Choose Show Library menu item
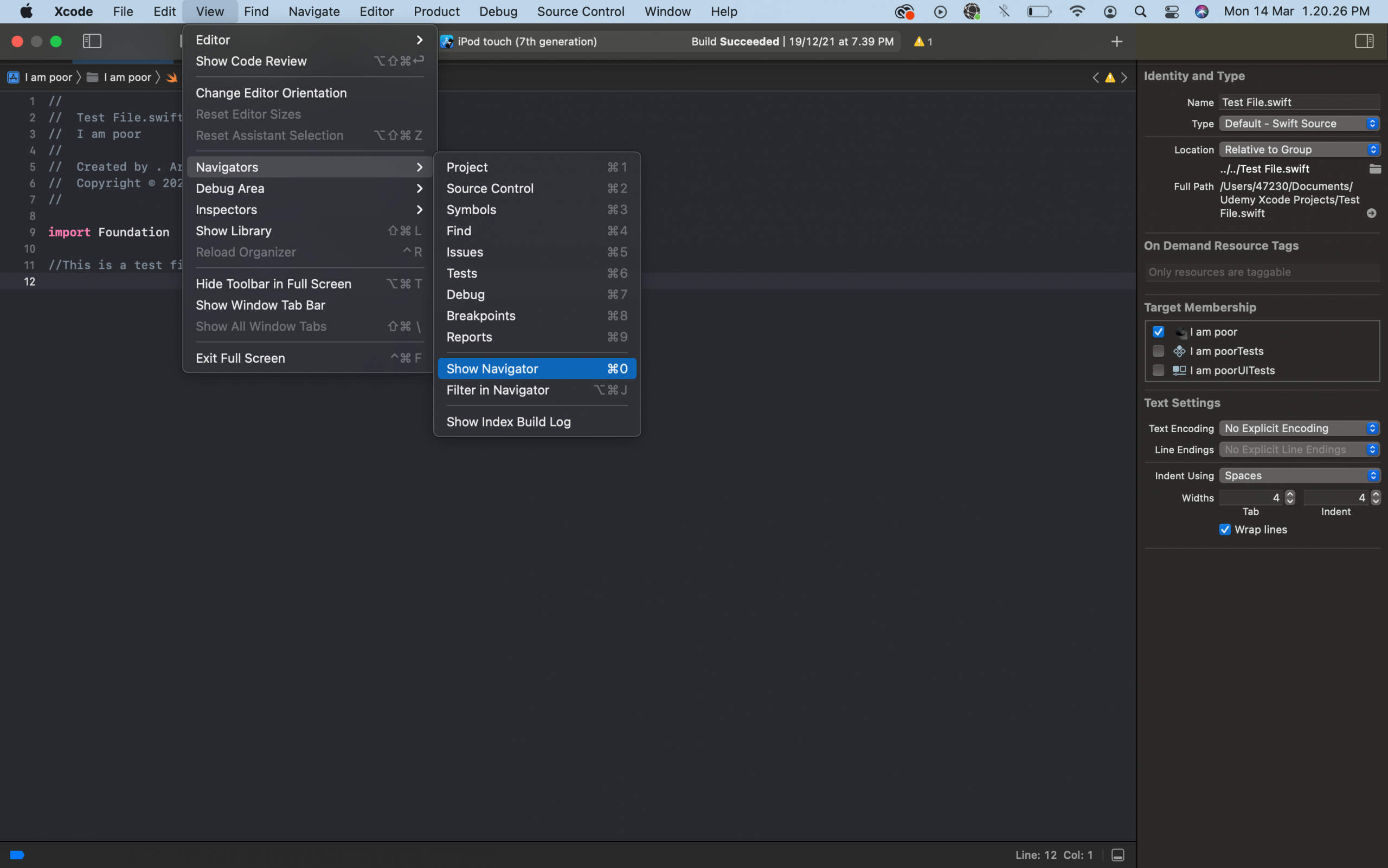The image size is (1388, 868). tap(309, 231)
